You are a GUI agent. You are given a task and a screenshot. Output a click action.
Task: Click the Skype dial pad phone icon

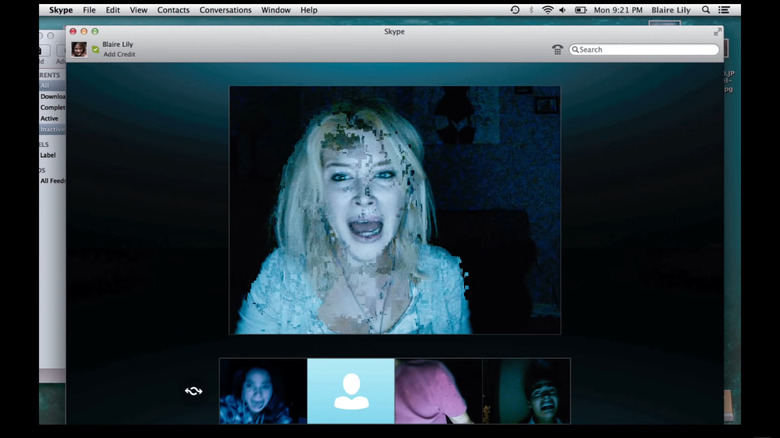coord(557,49)
